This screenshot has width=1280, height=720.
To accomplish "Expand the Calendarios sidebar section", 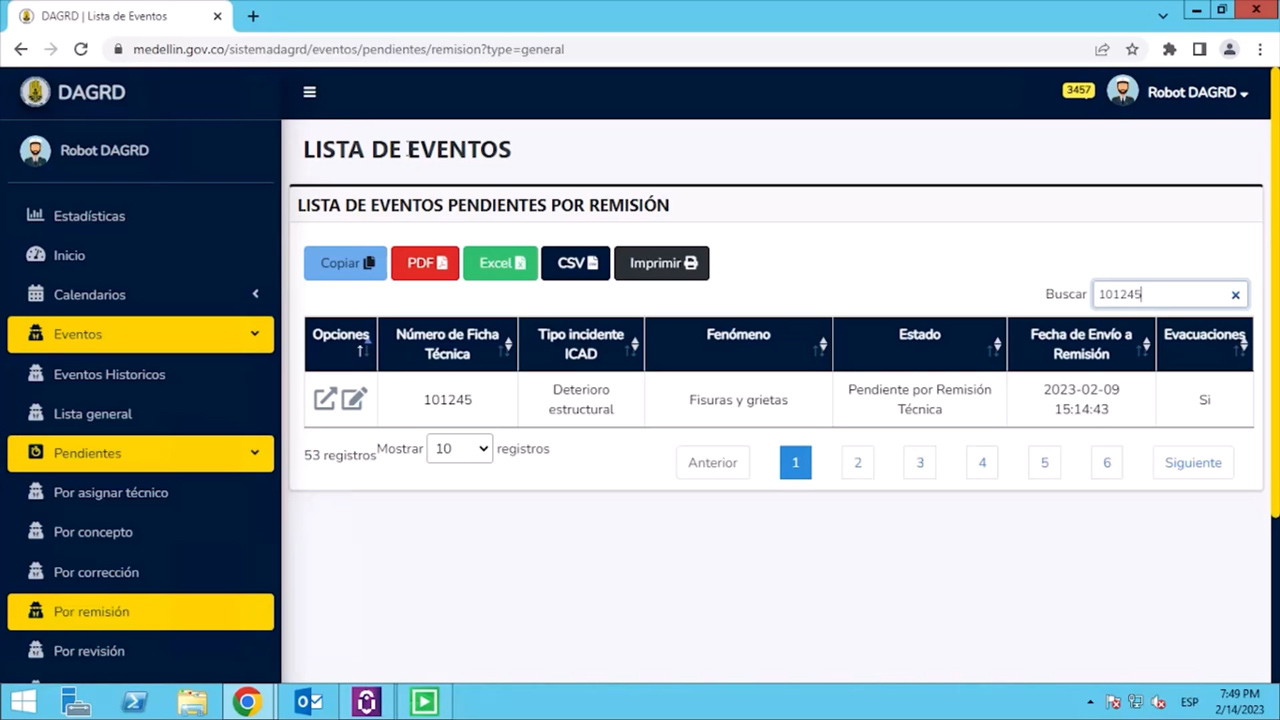I will [255, 294].
